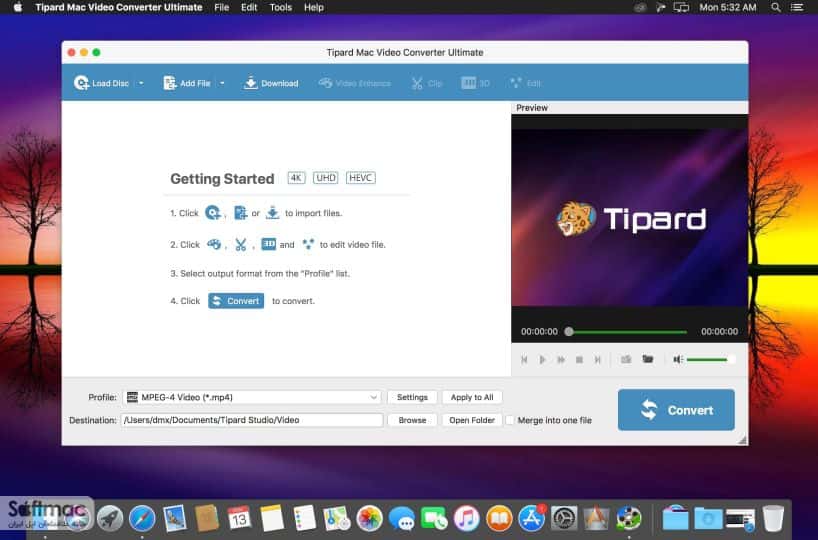Image resolution: width=818 pixels, height=540 pixels.
Task: Click the 3D icon in step 2
Action: tap(268, 244)
